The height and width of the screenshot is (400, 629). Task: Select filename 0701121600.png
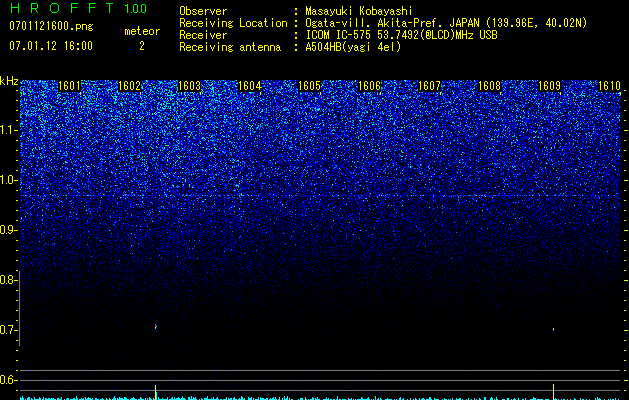click(x=51, y=26)
